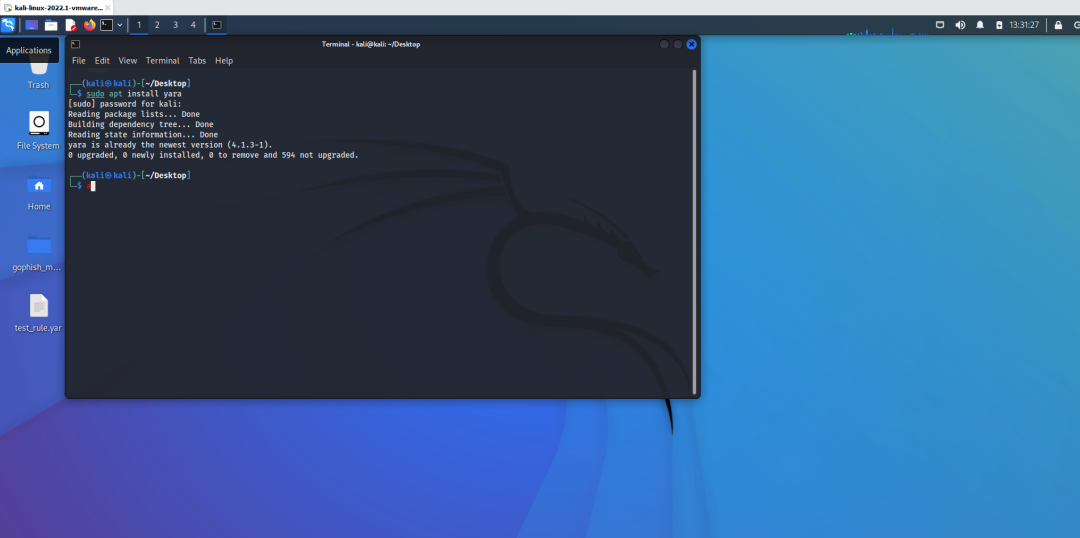This screenshot has height=538, width=1080.
Task: Open the Help menu in Terminal
Action: (x=224, y=61)
